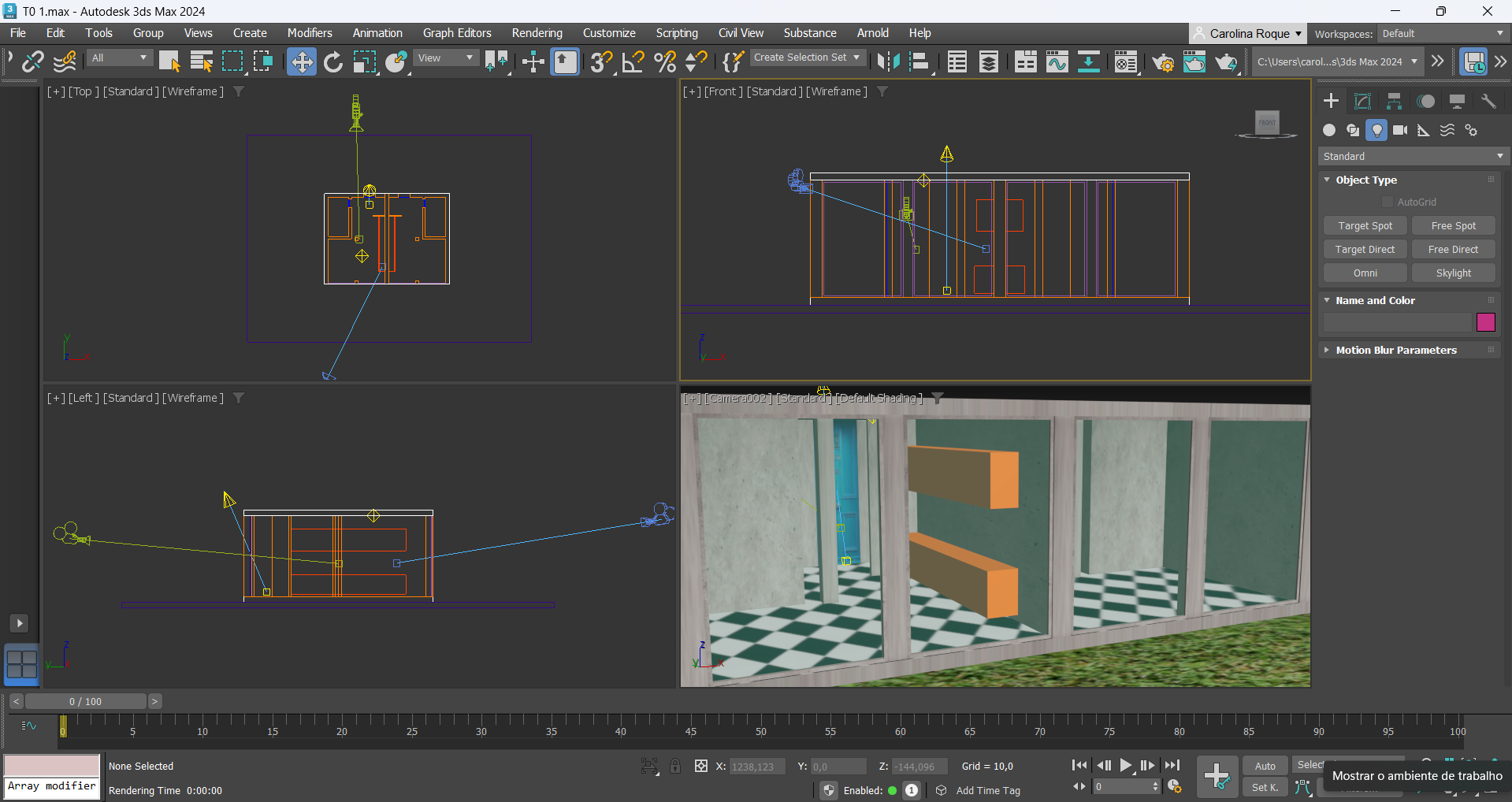Open the Standard light type dropdown
Screen dimensions: 1512x802
[1414, 156]
